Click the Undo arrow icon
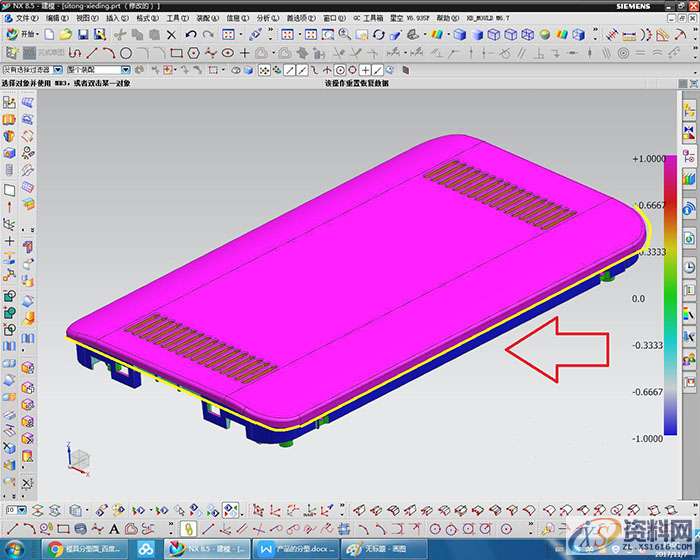 (x=191, y=35)
